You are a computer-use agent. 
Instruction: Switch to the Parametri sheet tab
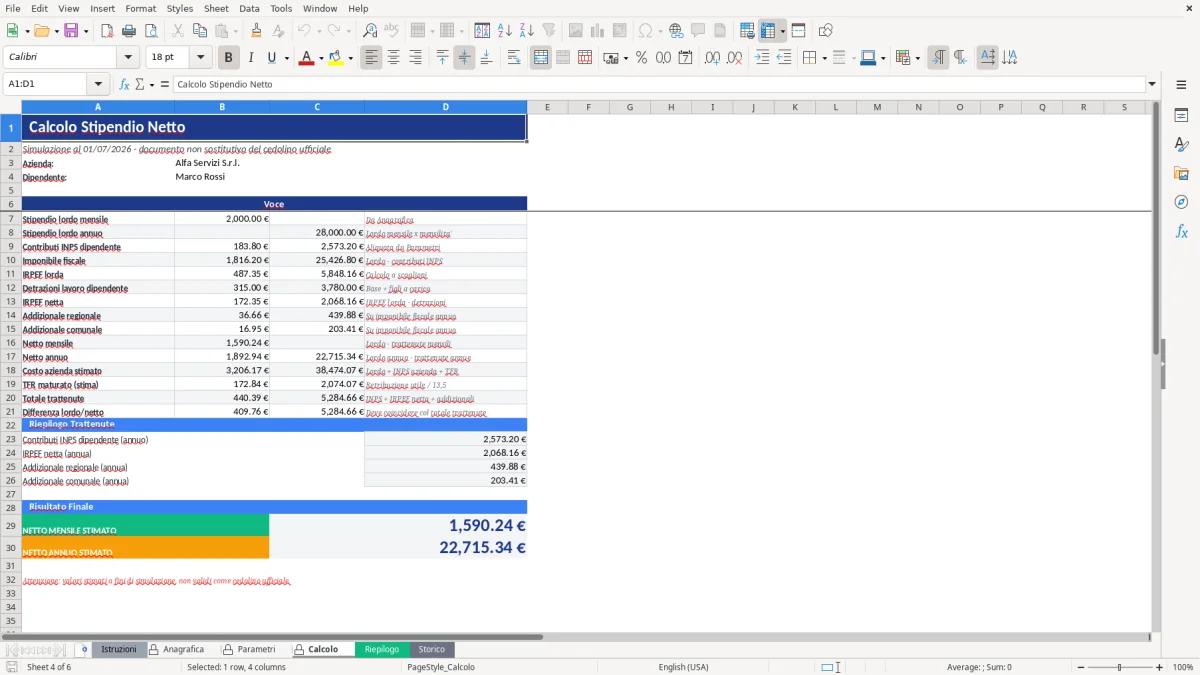point(256,649)
